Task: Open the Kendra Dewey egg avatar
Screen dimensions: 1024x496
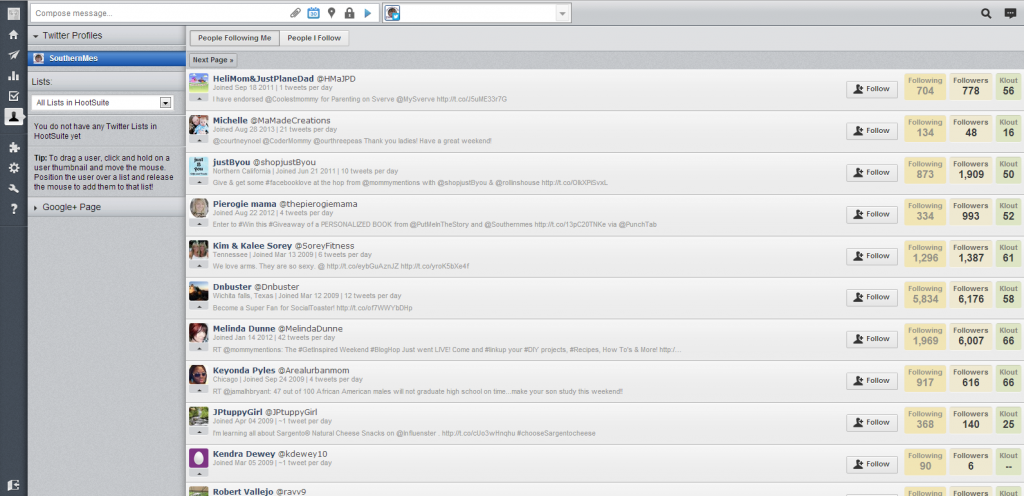Action: [199, 457]
